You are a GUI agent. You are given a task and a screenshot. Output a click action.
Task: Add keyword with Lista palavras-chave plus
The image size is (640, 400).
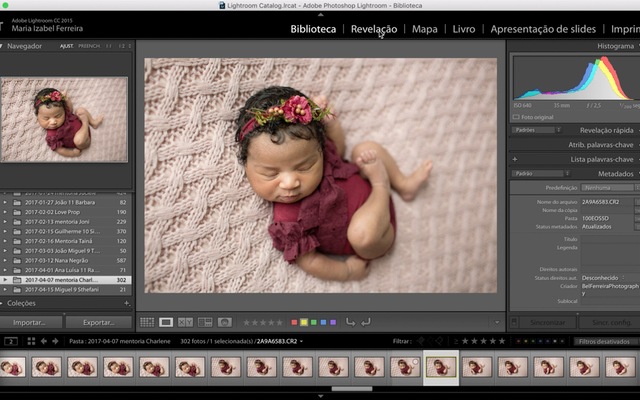coord(514,159)
